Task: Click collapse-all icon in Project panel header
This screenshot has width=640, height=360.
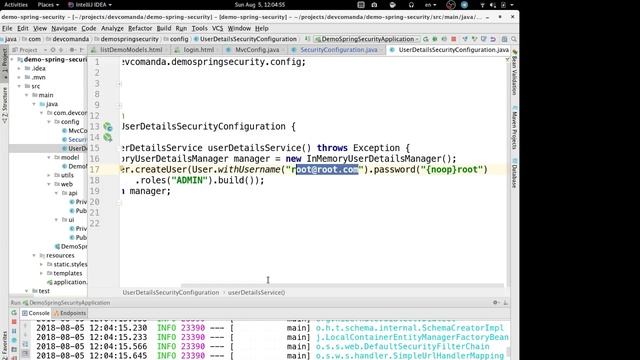Action: pyautogui.click(x=61, y=50)
